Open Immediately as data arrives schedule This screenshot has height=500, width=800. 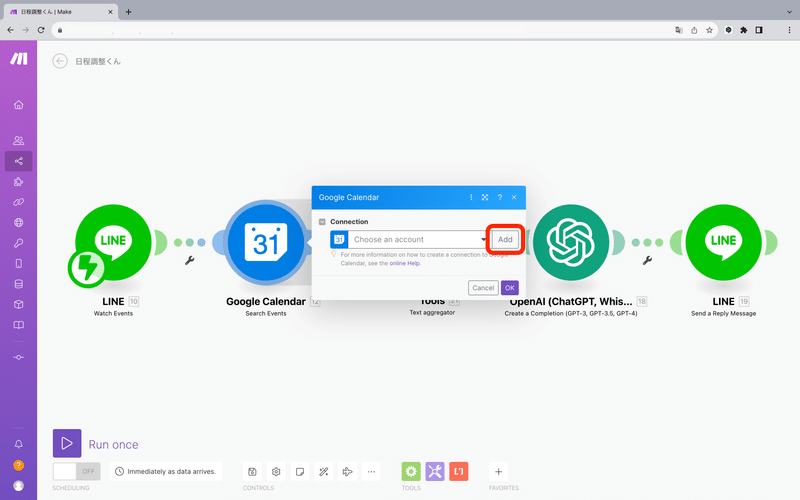point(166,471)
